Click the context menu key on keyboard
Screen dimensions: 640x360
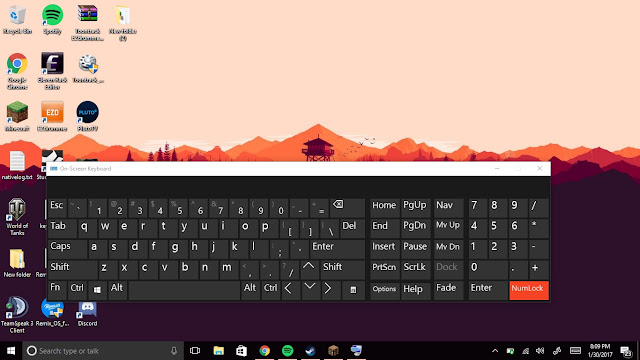pyautogui.click(x=353, y=290)
